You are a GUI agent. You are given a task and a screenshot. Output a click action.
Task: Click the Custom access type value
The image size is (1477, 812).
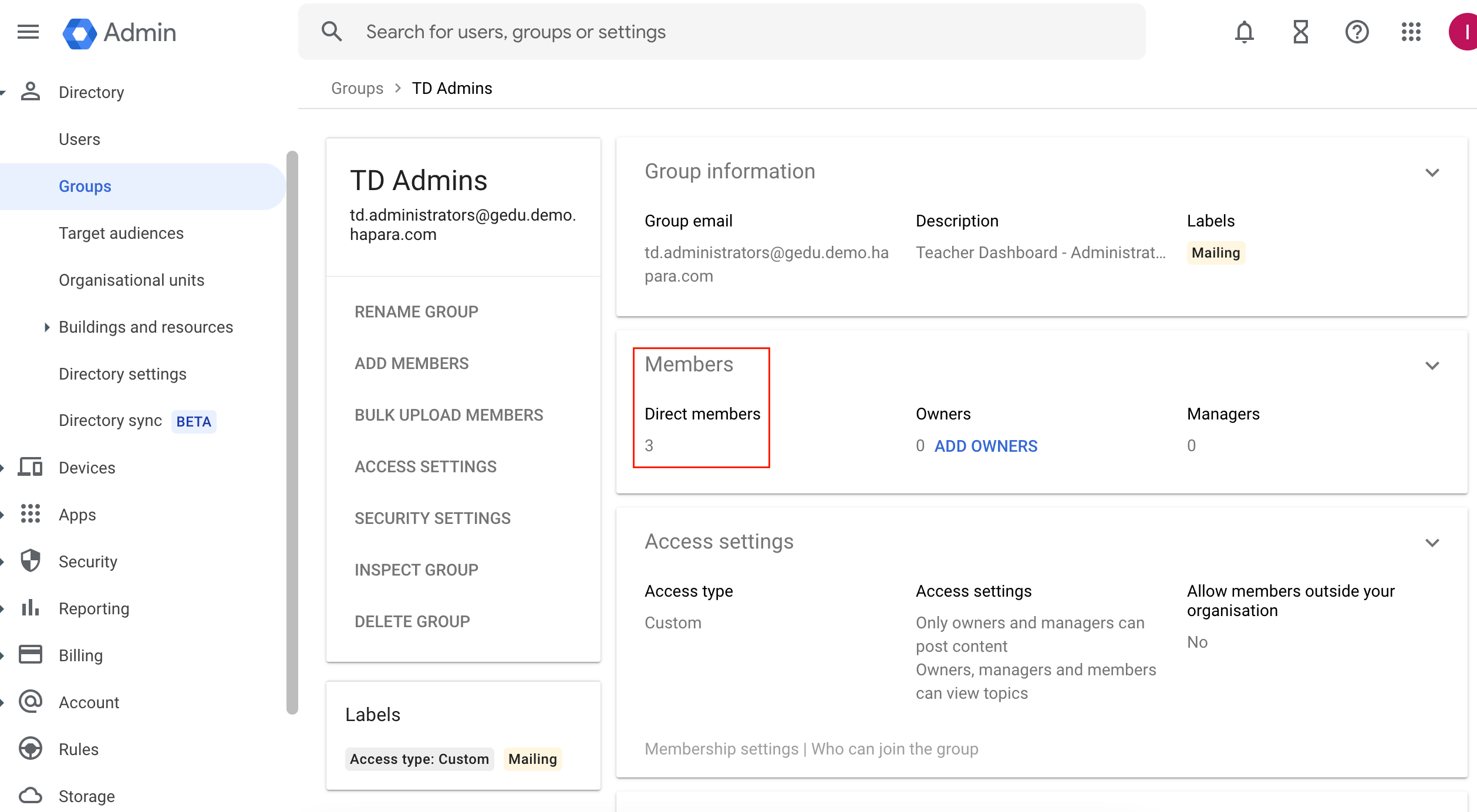[x=673, y=622]
